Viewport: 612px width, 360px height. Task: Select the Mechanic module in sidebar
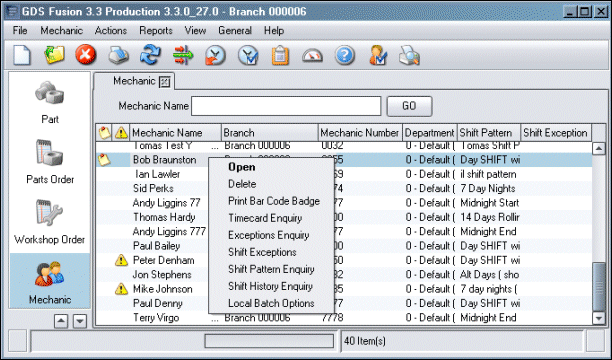pyautogui.click(x=50, y=282)
